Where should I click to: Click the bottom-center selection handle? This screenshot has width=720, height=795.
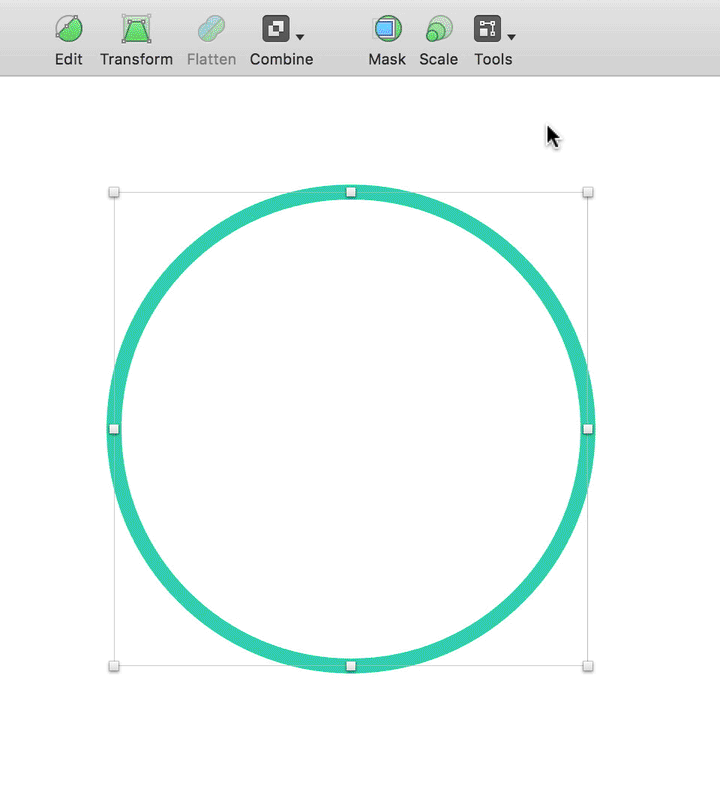[x=351, y=666]
